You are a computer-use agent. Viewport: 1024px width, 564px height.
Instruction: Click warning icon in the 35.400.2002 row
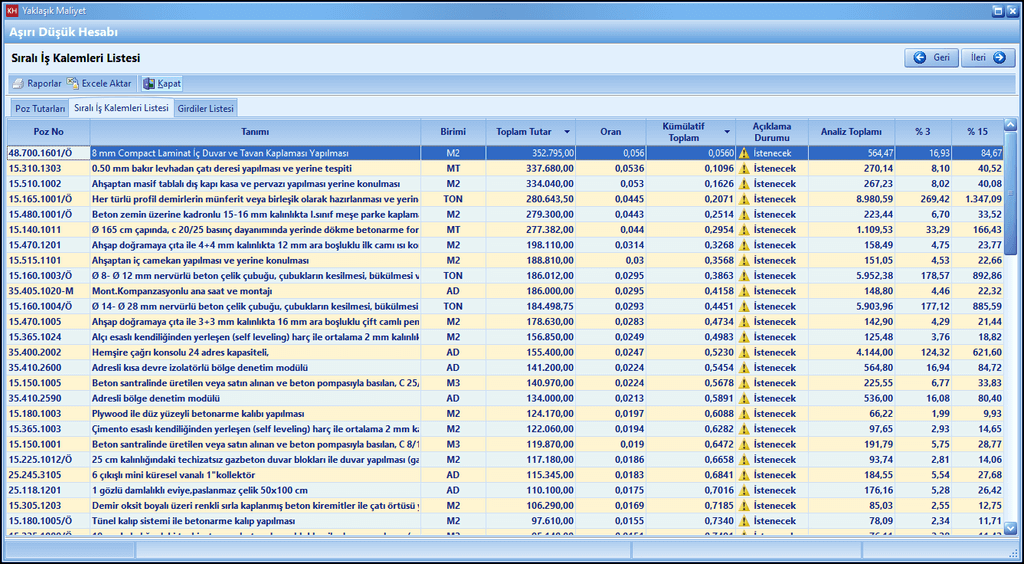pos(743,353)
